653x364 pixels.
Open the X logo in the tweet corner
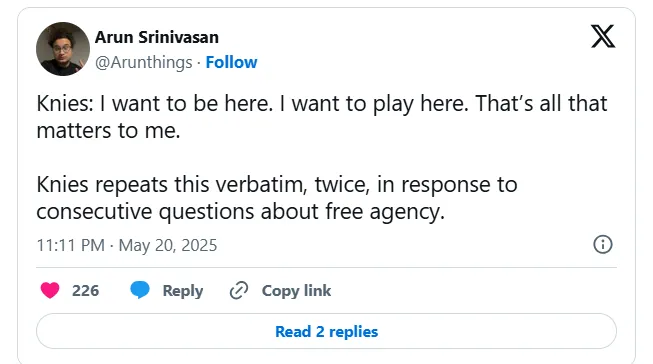click(x=603, y=36)
